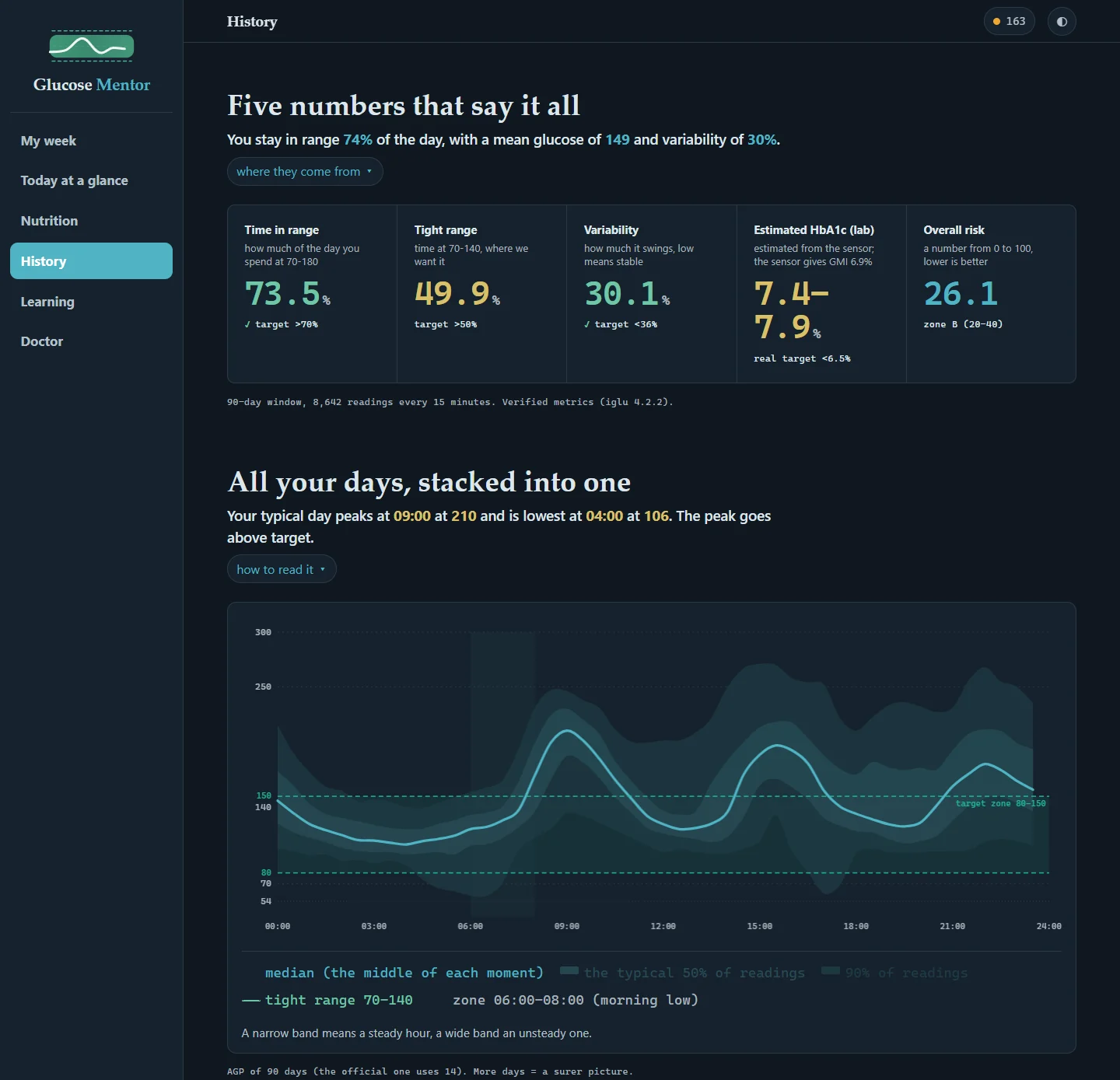1120x1080 pixels.
Task: Click the Variability 30.1% value
Action: pos(627,294)
